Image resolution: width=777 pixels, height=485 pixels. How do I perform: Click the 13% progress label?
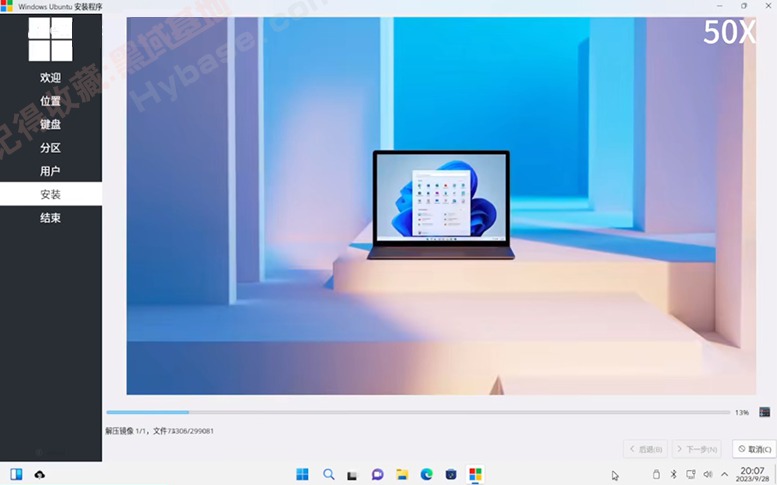(x=742, y=412)
